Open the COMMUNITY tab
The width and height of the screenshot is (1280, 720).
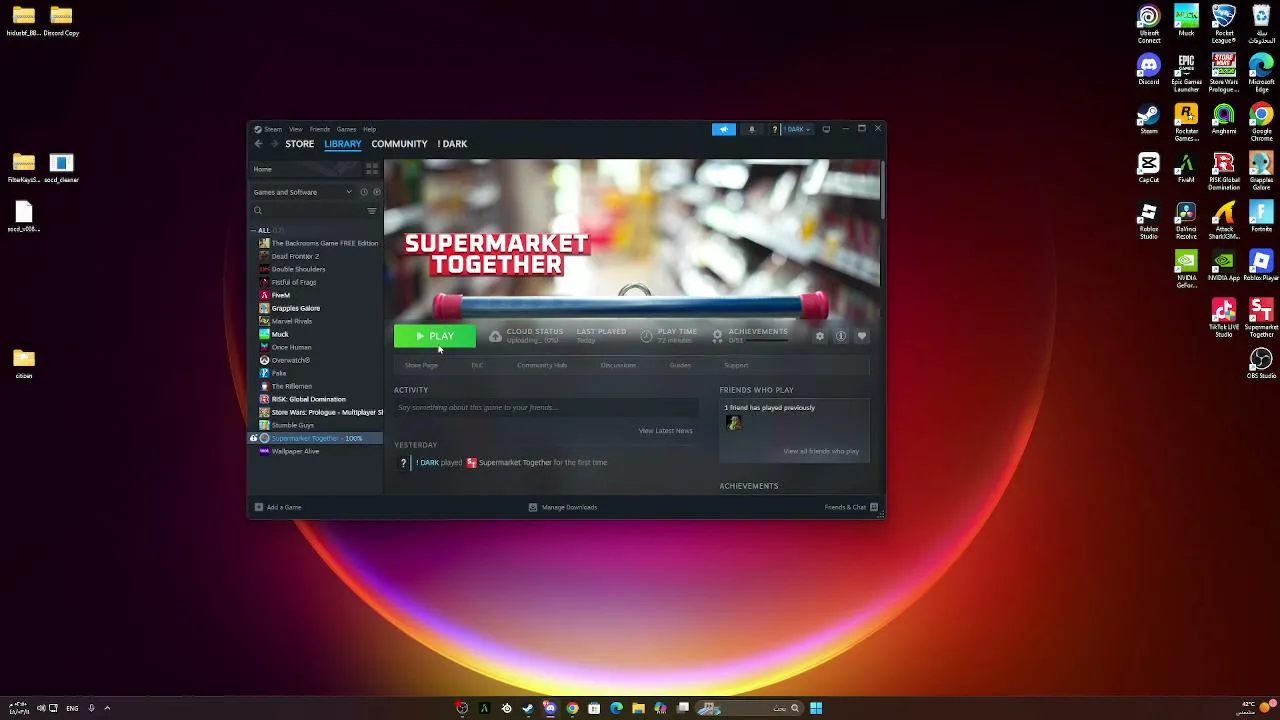click(399, 144)
